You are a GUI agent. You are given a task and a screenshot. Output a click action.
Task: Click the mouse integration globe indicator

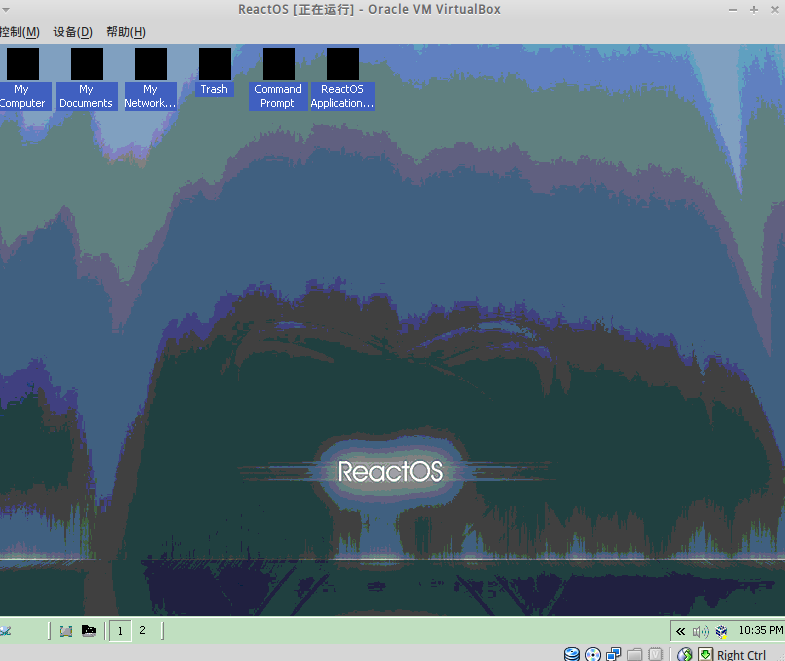[x=684, y=654]
